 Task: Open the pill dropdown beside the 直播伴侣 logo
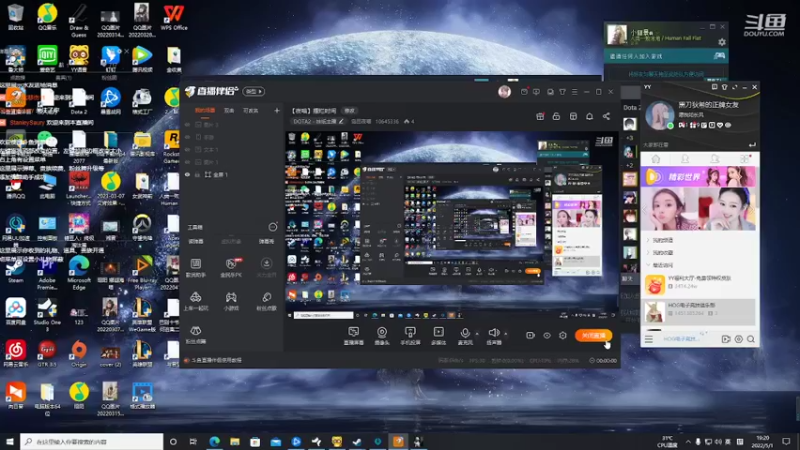(x=254, y=91)
